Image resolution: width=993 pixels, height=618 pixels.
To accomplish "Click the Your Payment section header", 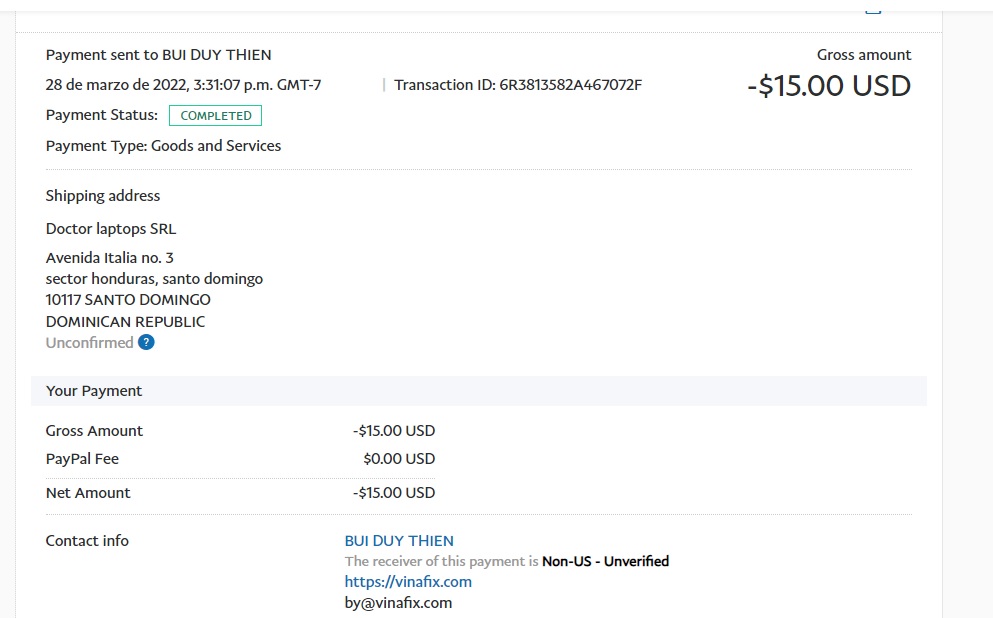I will pyautogui.click(x=94, y=391).
